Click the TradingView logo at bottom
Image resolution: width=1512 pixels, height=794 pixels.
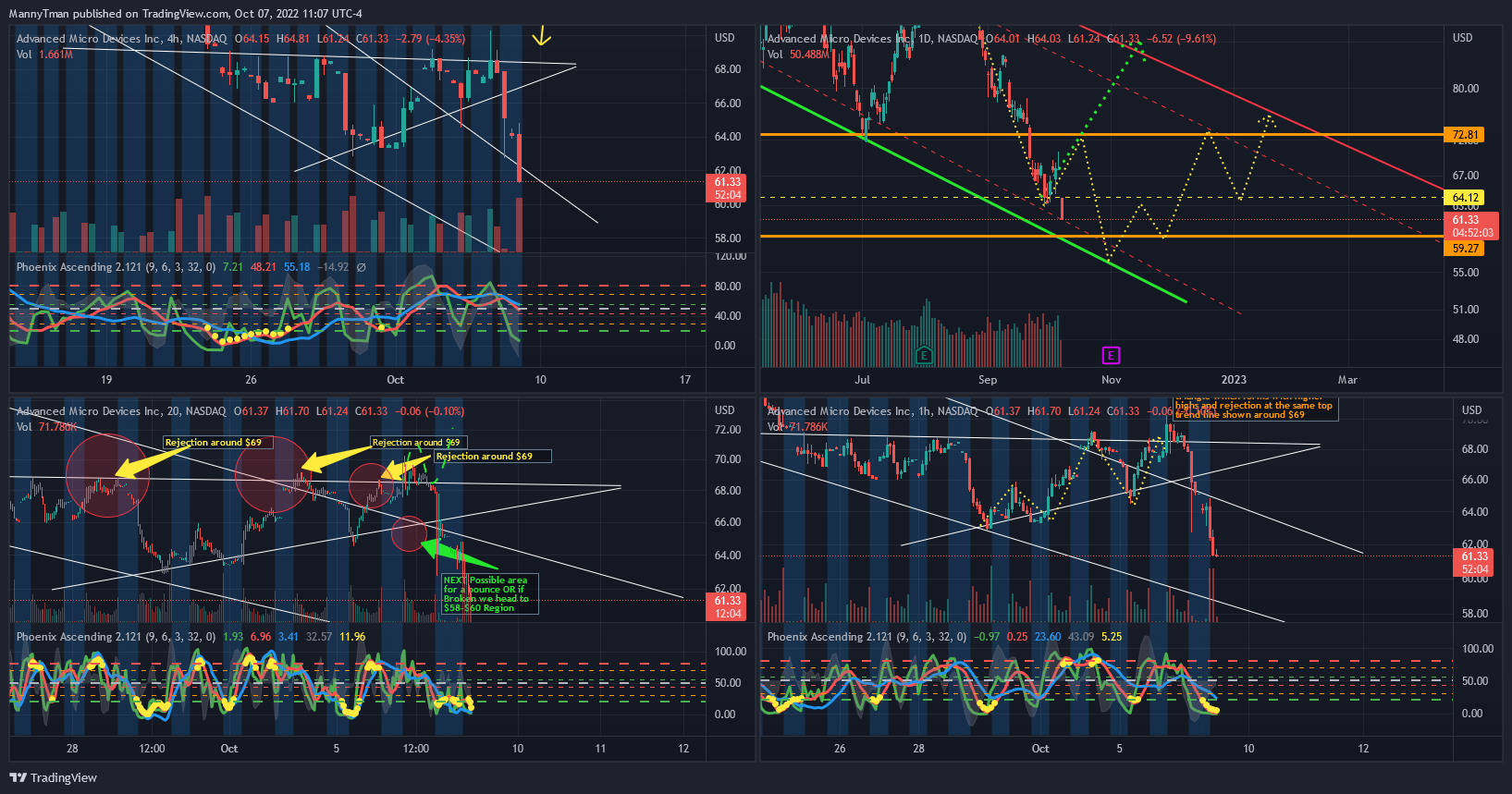pos(53,777)
